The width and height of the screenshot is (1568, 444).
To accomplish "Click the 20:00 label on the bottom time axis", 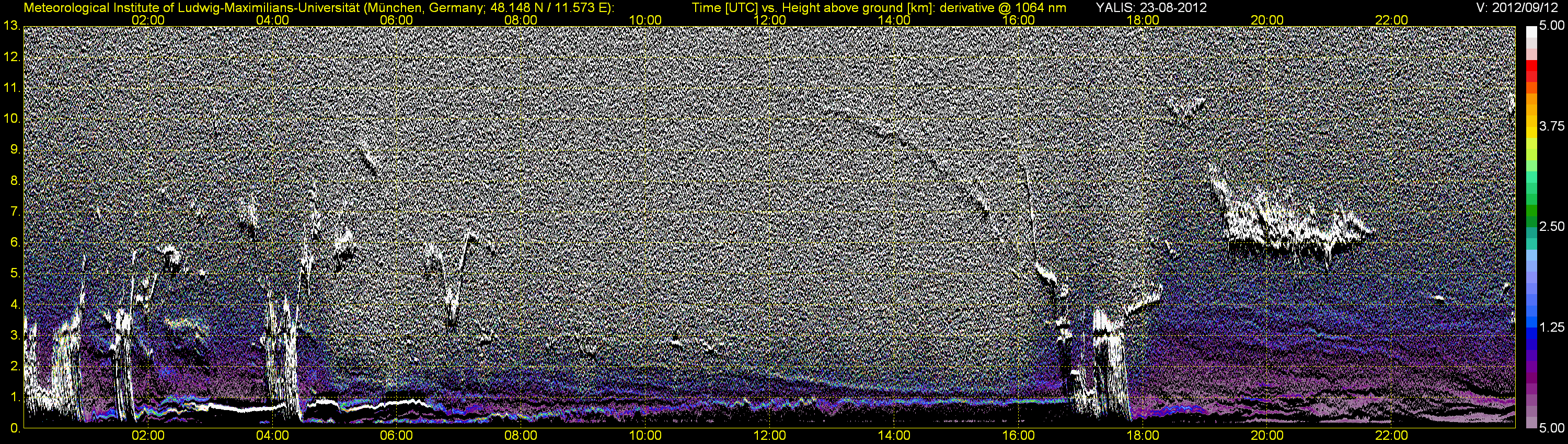I will coord(1267,436).
